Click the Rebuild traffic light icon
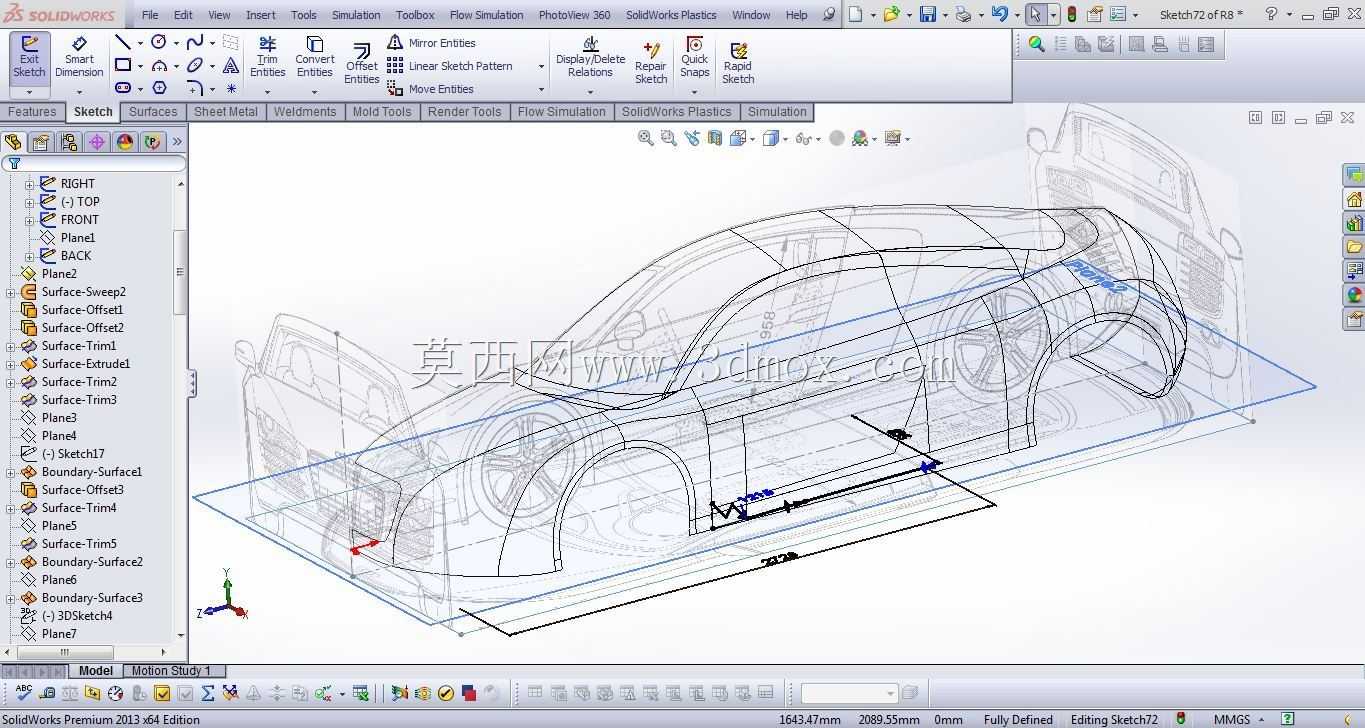The image size is (1365, 728). pyautogui.click(x=1072, y=14)
